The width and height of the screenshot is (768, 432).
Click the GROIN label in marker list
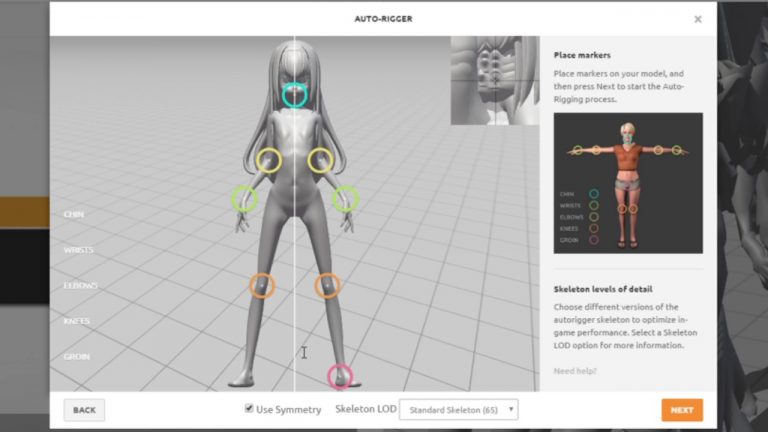tap(77, 357)
